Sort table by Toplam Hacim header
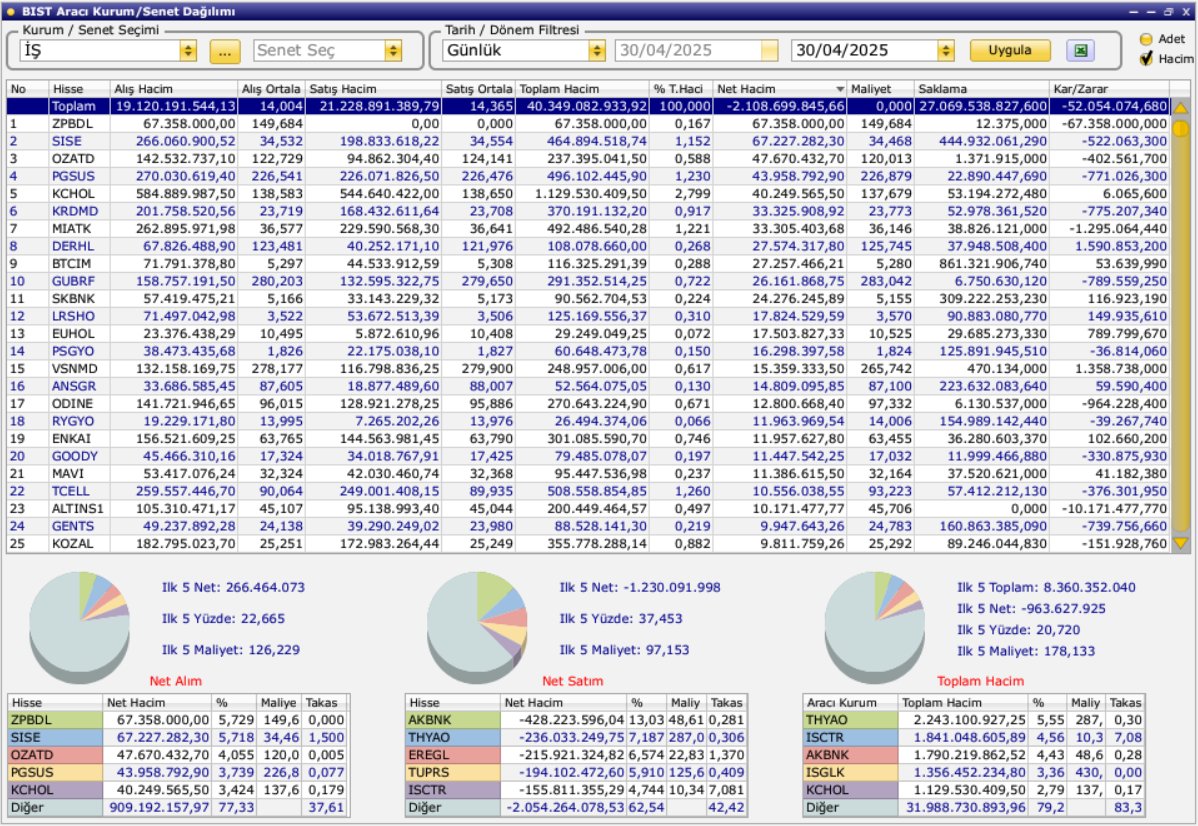The image size is (1198, 826). tap(582, 89)
